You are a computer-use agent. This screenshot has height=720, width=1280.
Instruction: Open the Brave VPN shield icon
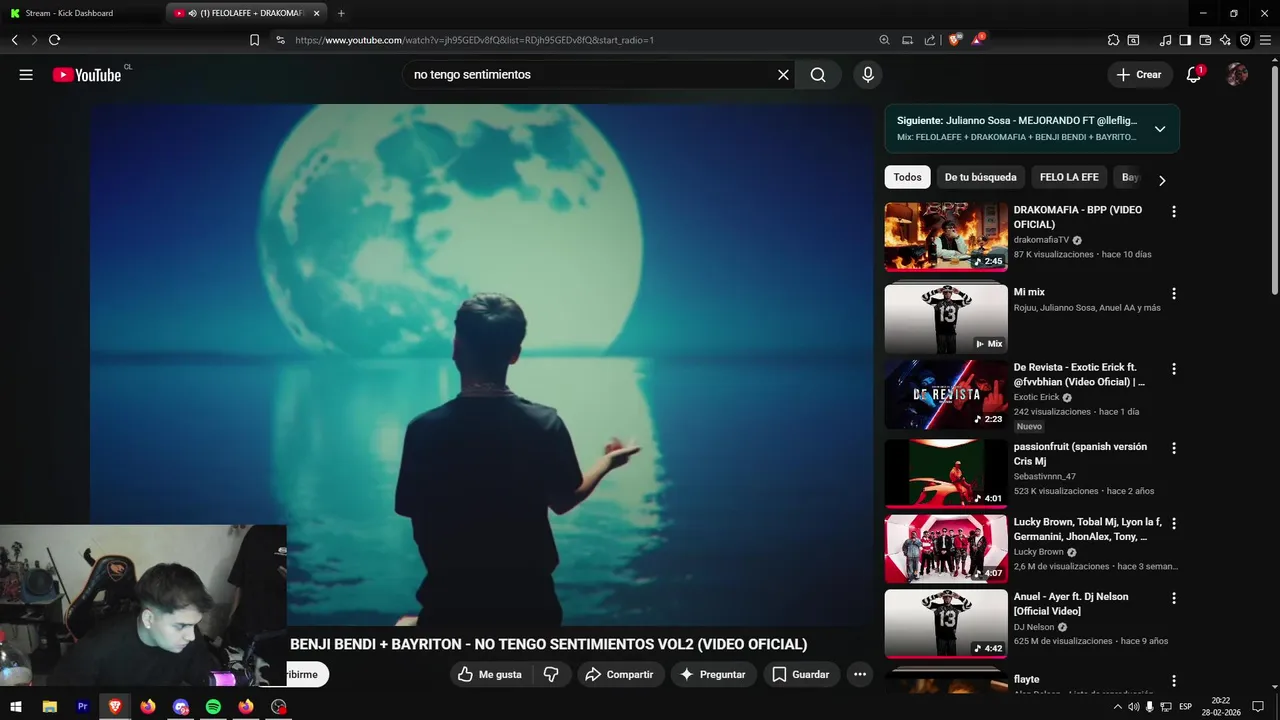point(1245,40)
